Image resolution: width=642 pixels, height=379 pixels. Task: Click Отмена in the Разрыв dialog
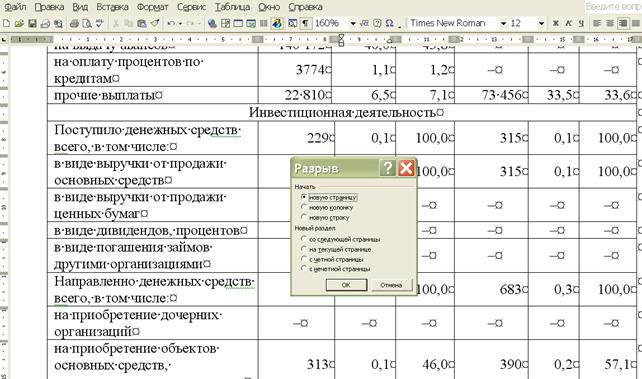tap(391, 285)
